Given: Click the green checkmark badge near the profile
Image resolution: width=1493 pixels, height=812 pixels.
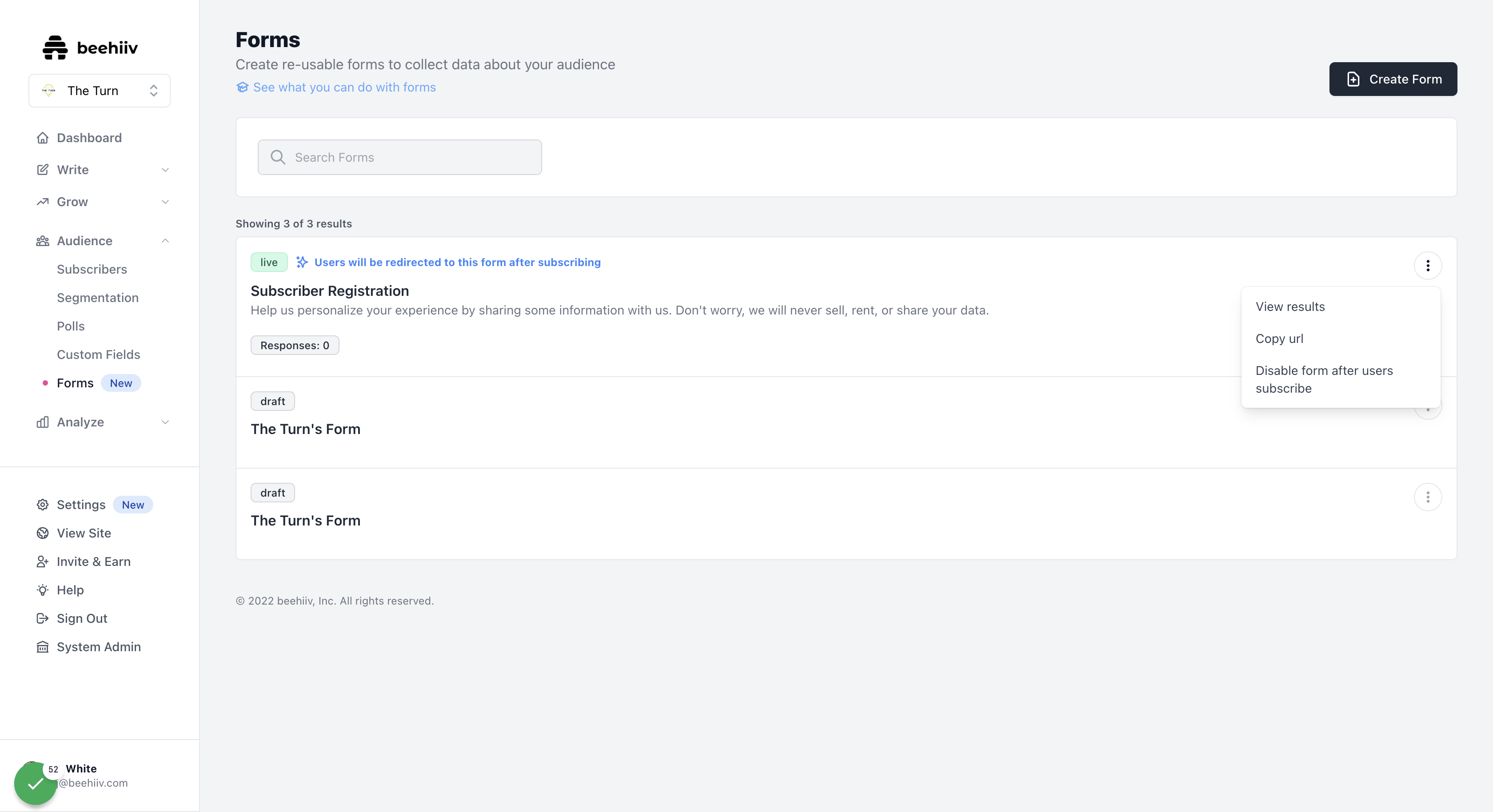Looking at the screenshot, I should [36, 784].
